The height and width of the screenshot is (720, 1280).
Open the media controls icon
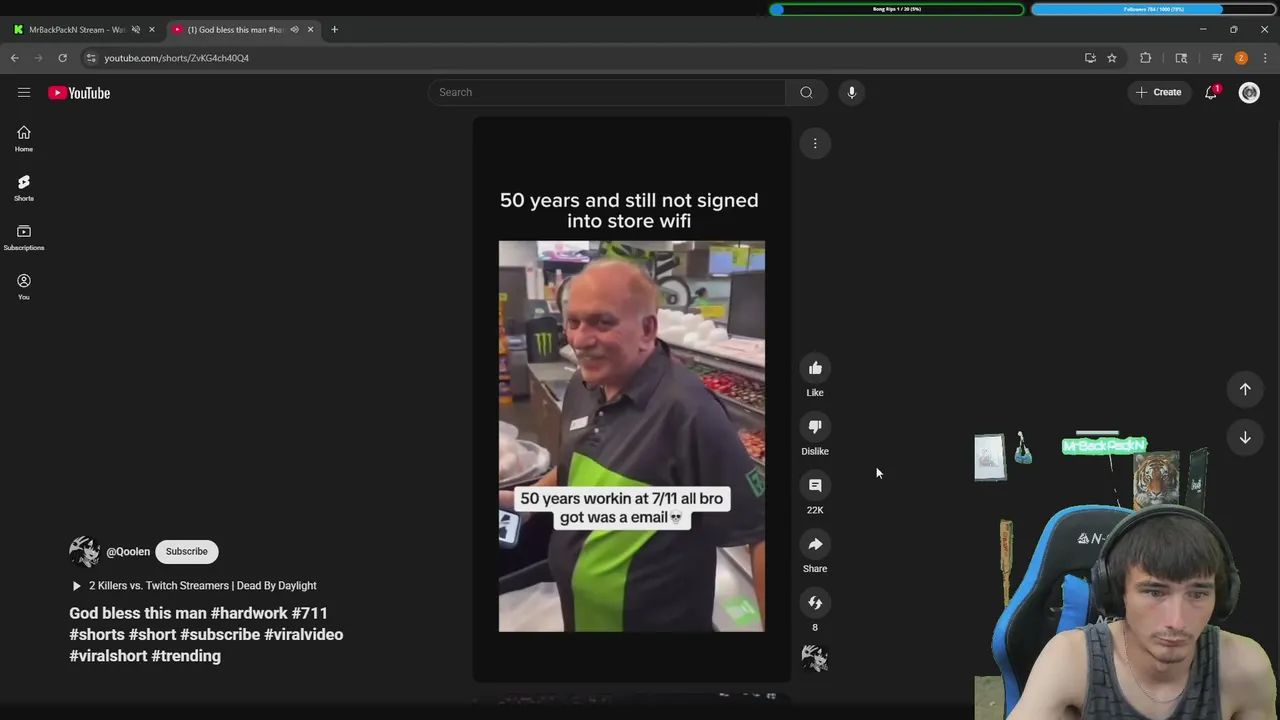pos(1217,58)
